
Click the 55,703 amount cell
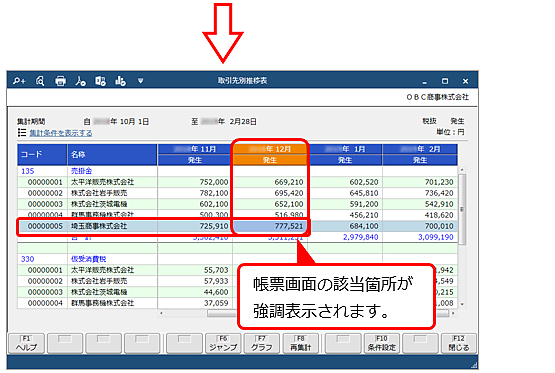click(195, 270)
